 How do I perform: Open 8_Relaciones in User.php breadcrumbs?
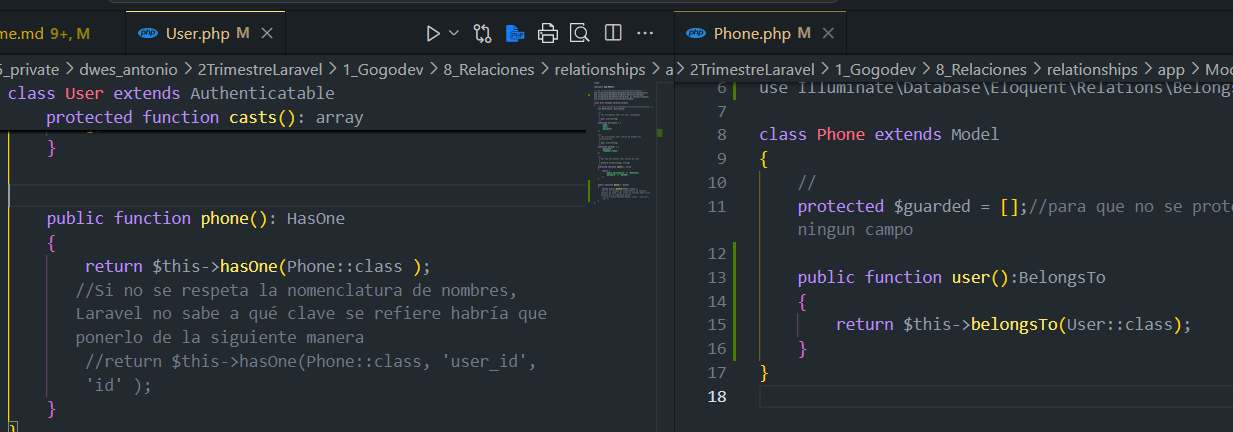(489, 70)
